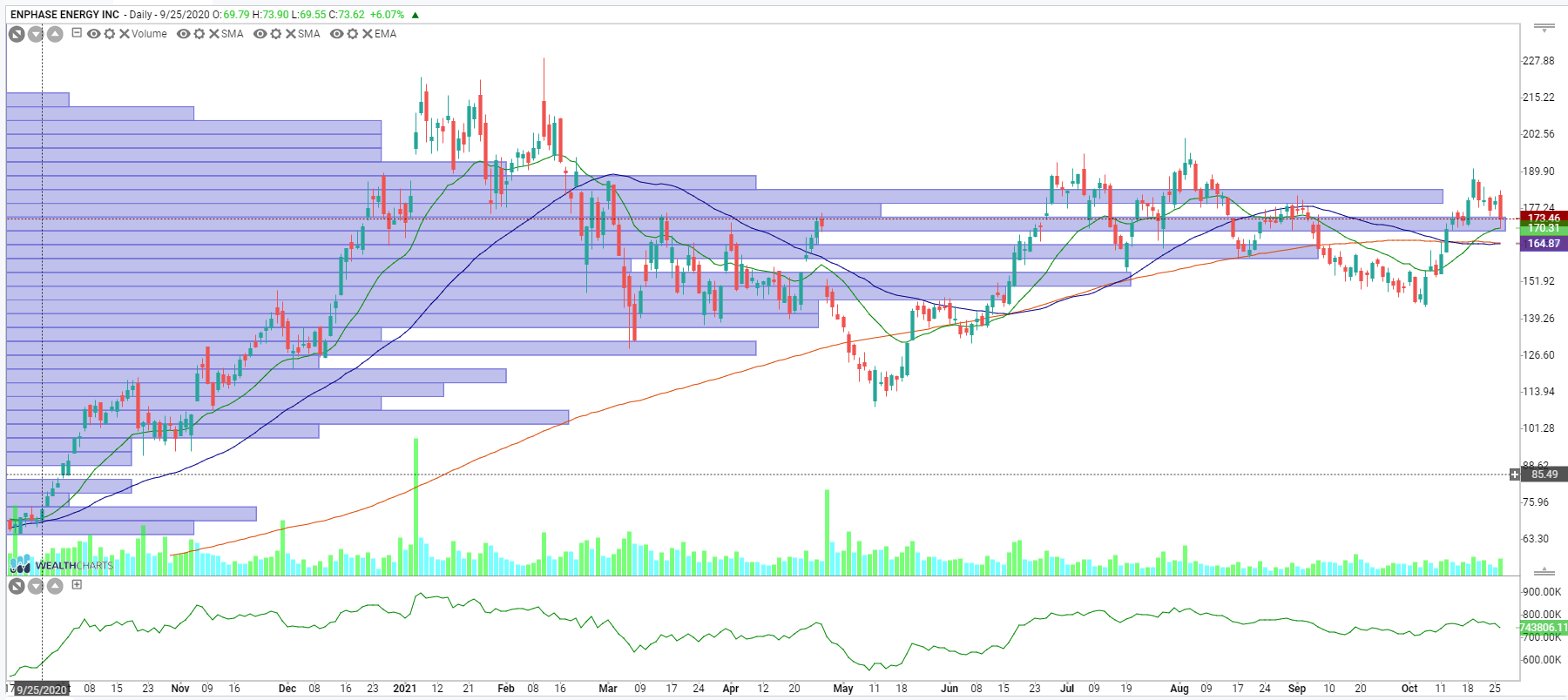Viewport: 1568px width, 700px height.
Task: Click the Sep label on time axis
Action: [x=1297, y=689]
